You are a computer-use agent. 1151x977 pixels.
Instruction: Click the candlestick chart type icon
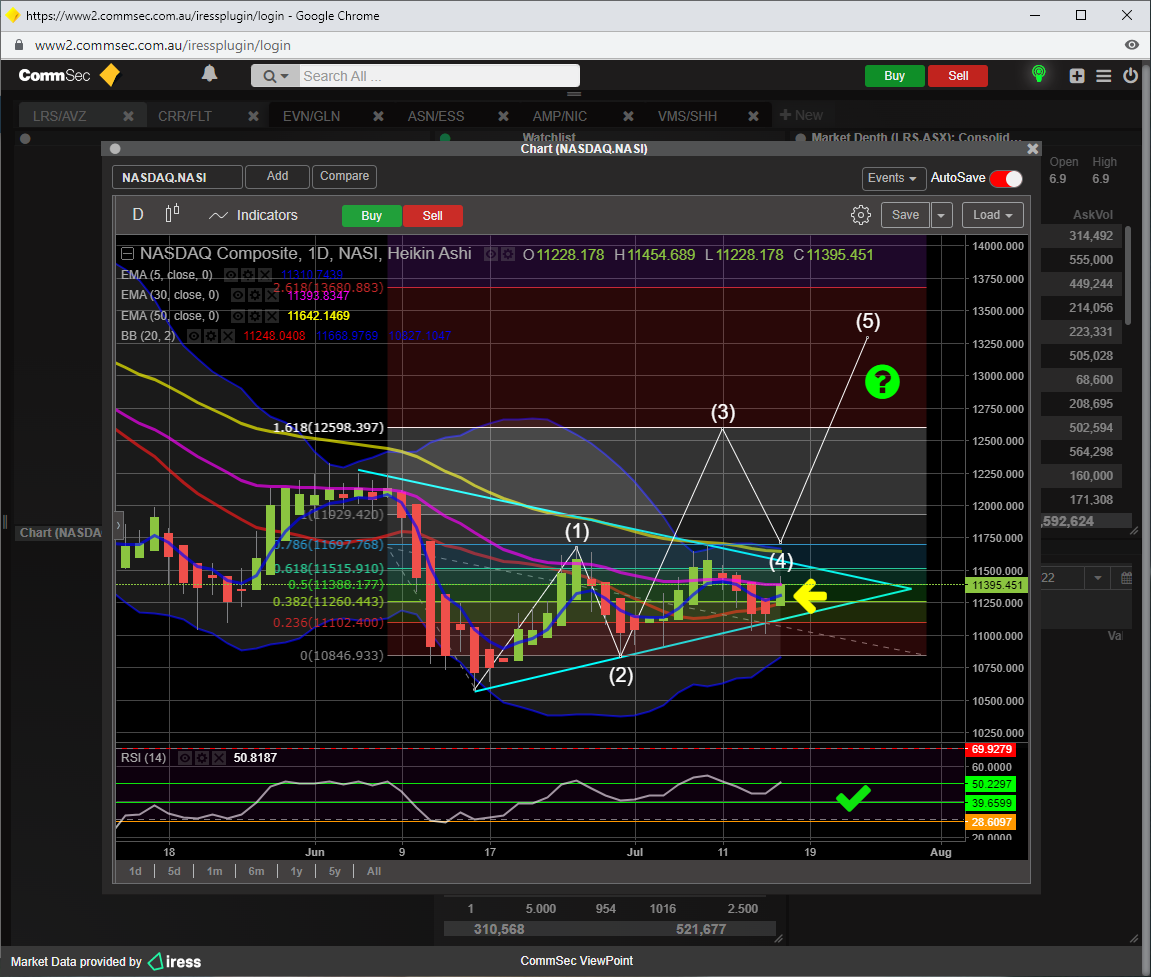(172, 214)
